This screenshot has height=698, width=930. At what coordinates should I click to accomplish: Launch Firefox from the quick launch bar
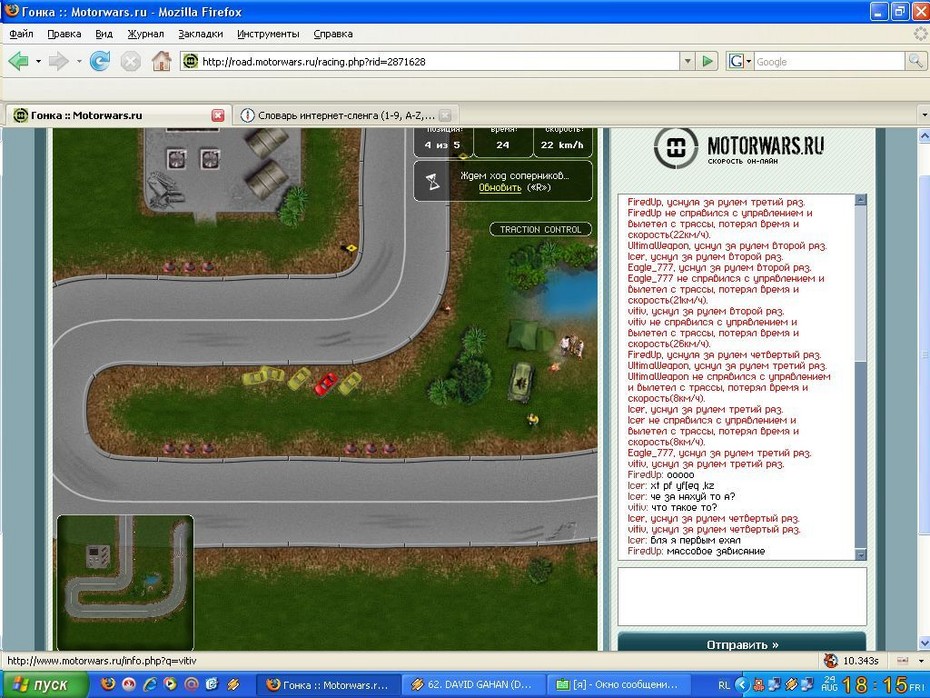point(108,684)
